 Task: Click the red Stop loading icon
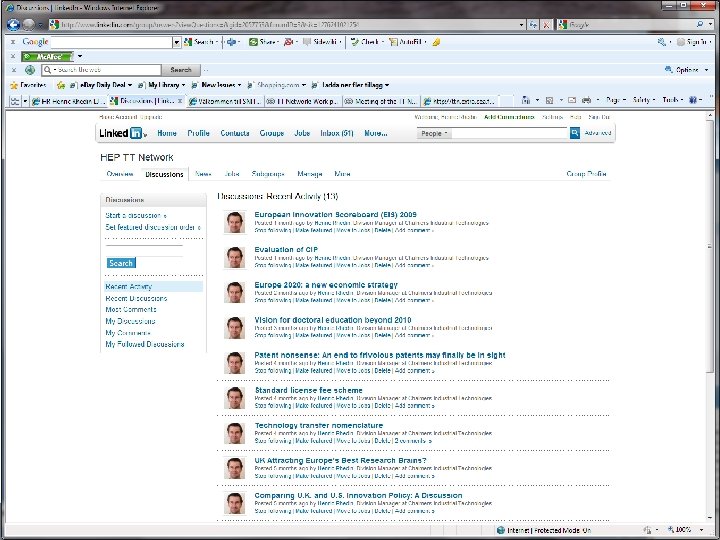(x=546, y=25)
